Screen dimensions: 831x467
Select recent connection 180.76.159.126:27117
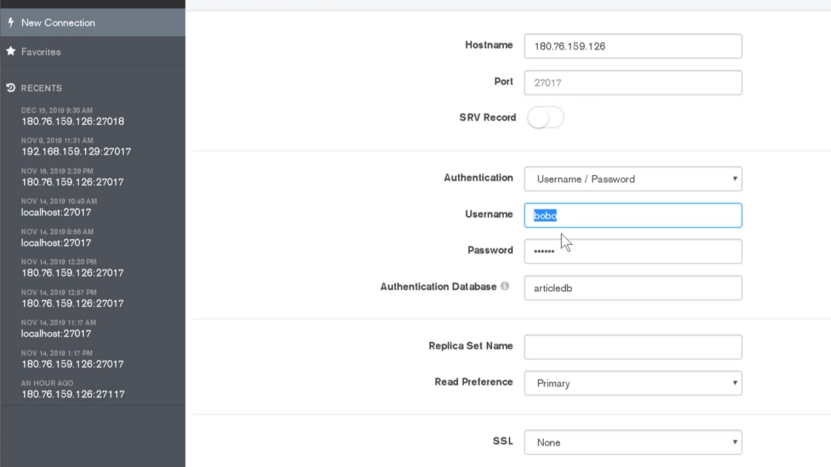pos(73,394)
